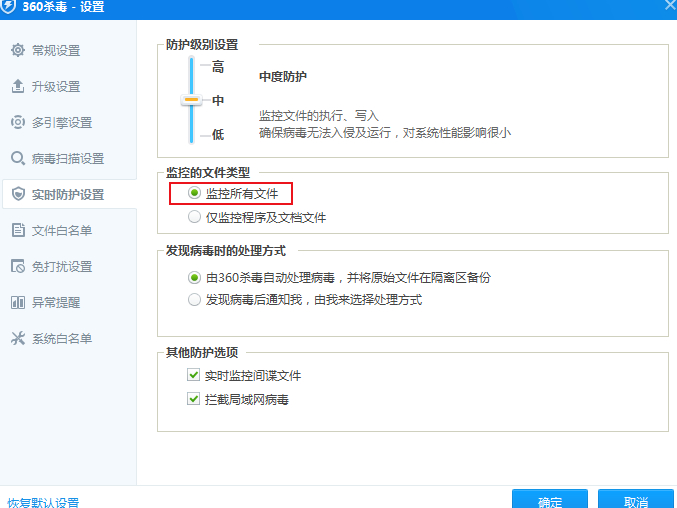Choose 发现病毒后通知我 radio option
Screen dimensions: 677x508
click(194, 299)
